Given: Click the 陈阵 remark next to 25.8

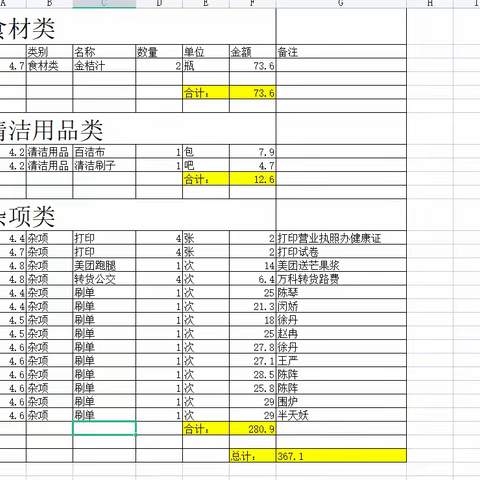Looking at the screenshot, I should (x=341, y=388).
